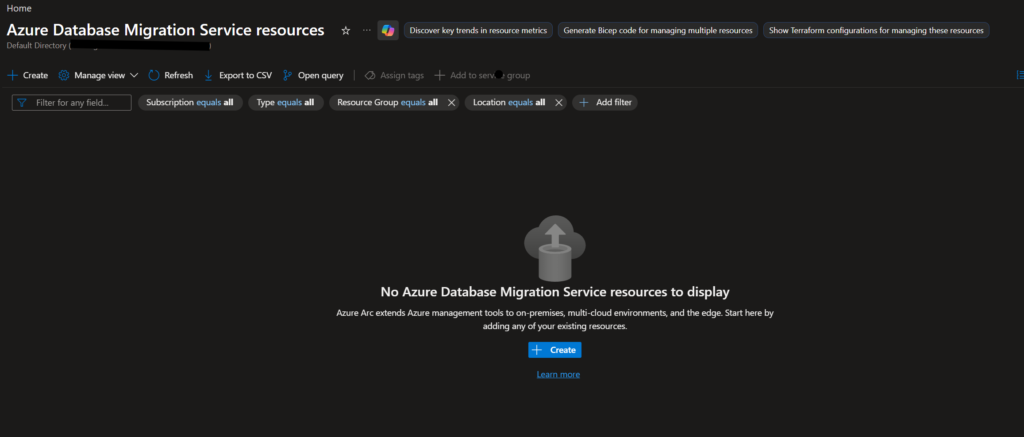
Task: Click the Add filter button
Action: pos(605,102)
